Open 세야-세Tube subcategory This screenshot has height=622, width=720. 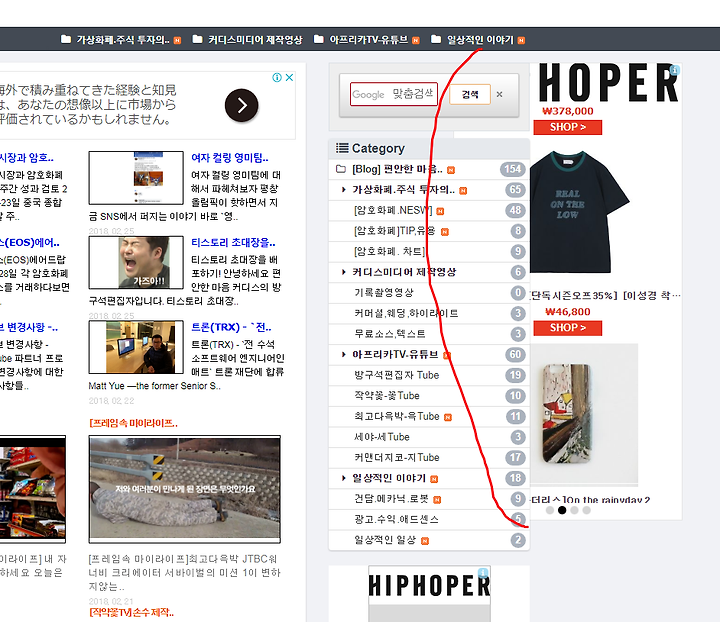pos(382,437)
